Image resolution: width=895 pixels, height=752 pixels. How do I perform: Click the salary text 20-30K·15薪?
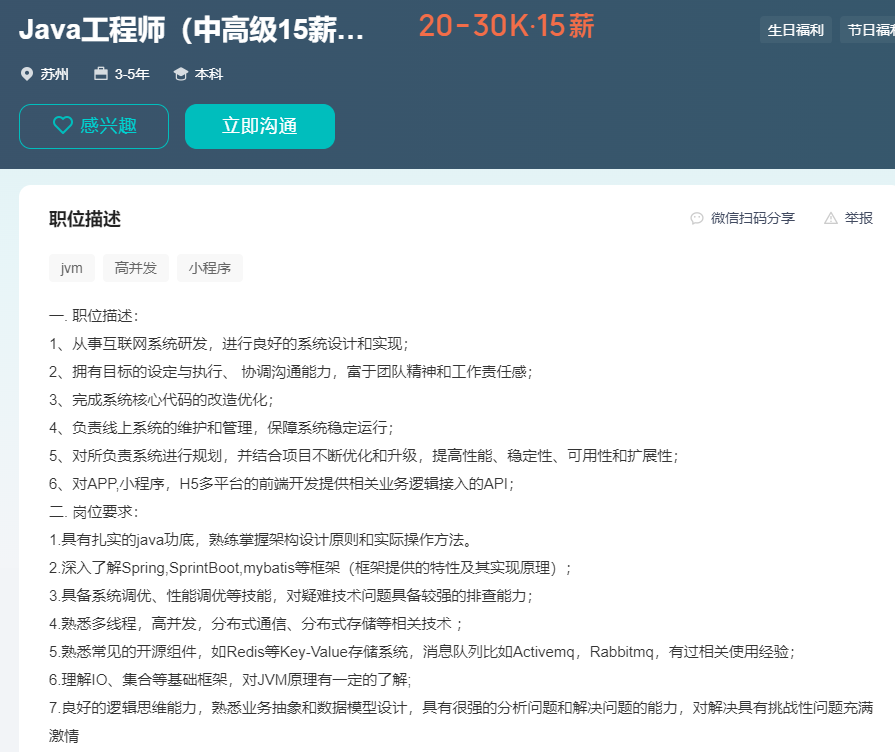coord(507,26)
